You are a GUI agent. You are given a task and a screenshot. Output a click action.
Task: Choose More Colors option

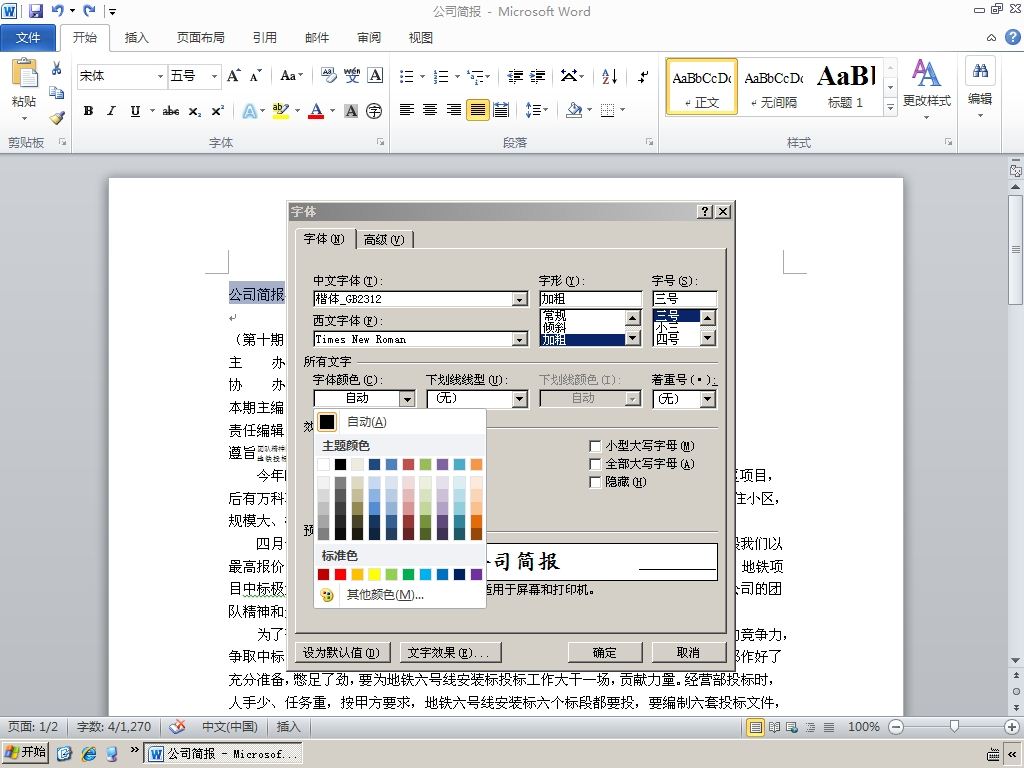click(x=400, y=595)
